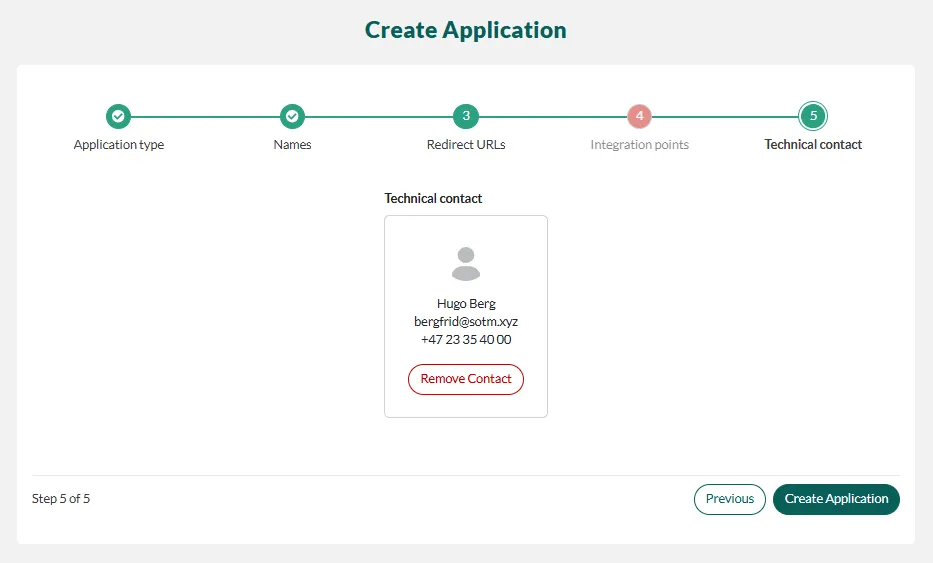Go to the Application type step label
The width and height of the screenshot is (933, 563).
click(x=118, y=145)
